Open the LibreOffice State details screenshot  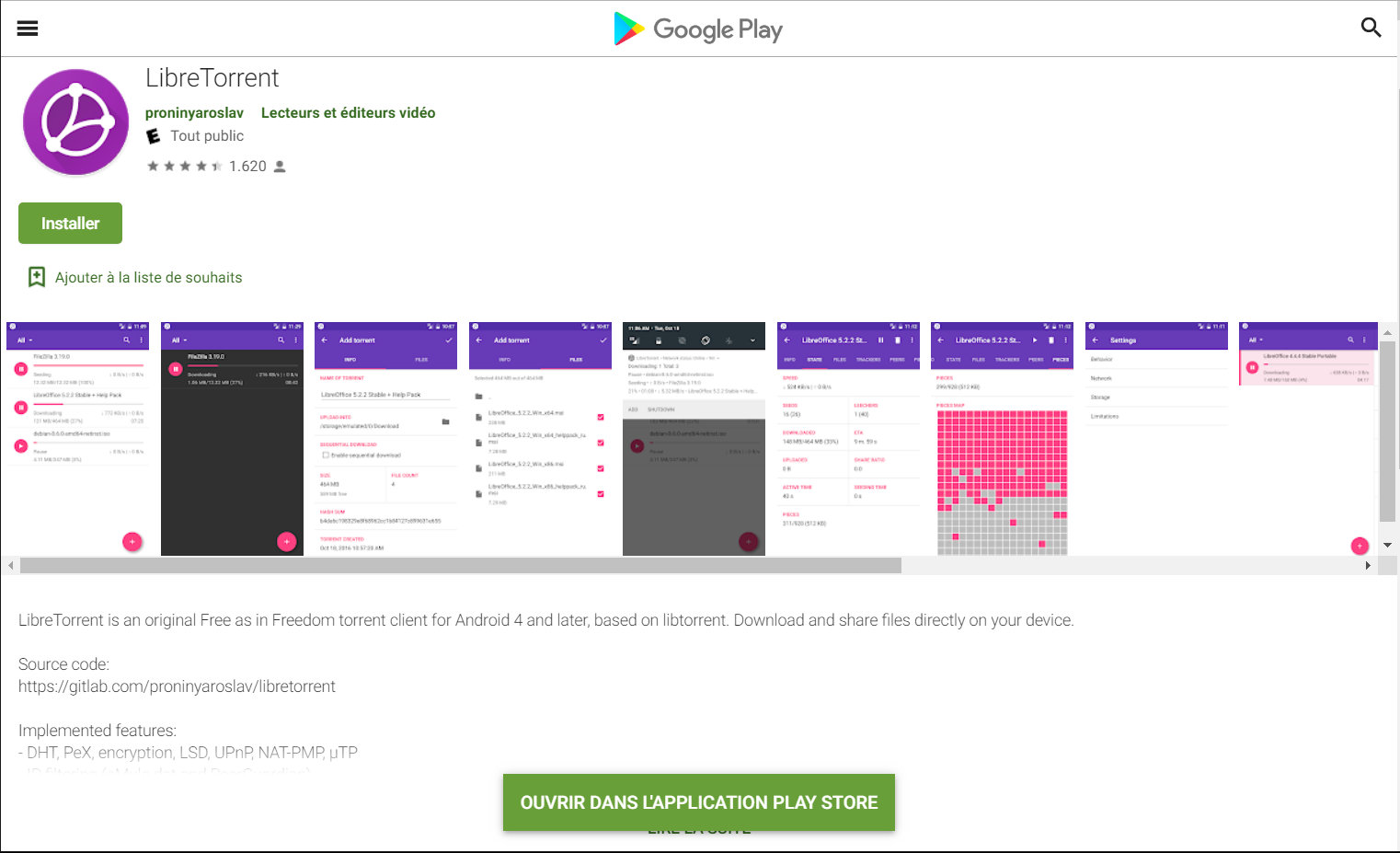click(848, 439)
